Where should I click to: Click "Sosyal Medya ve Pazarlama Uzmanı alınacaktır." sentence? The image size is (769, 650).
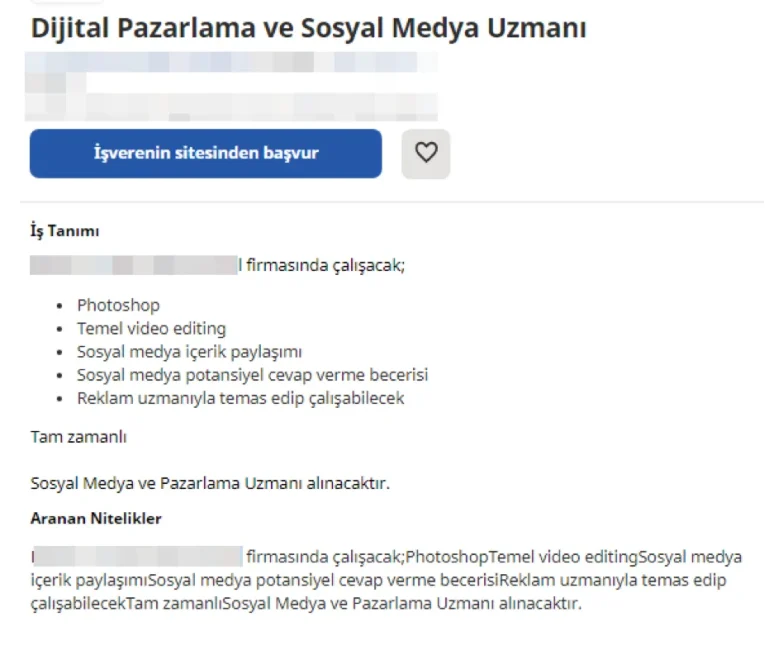(x=210, y=483)
